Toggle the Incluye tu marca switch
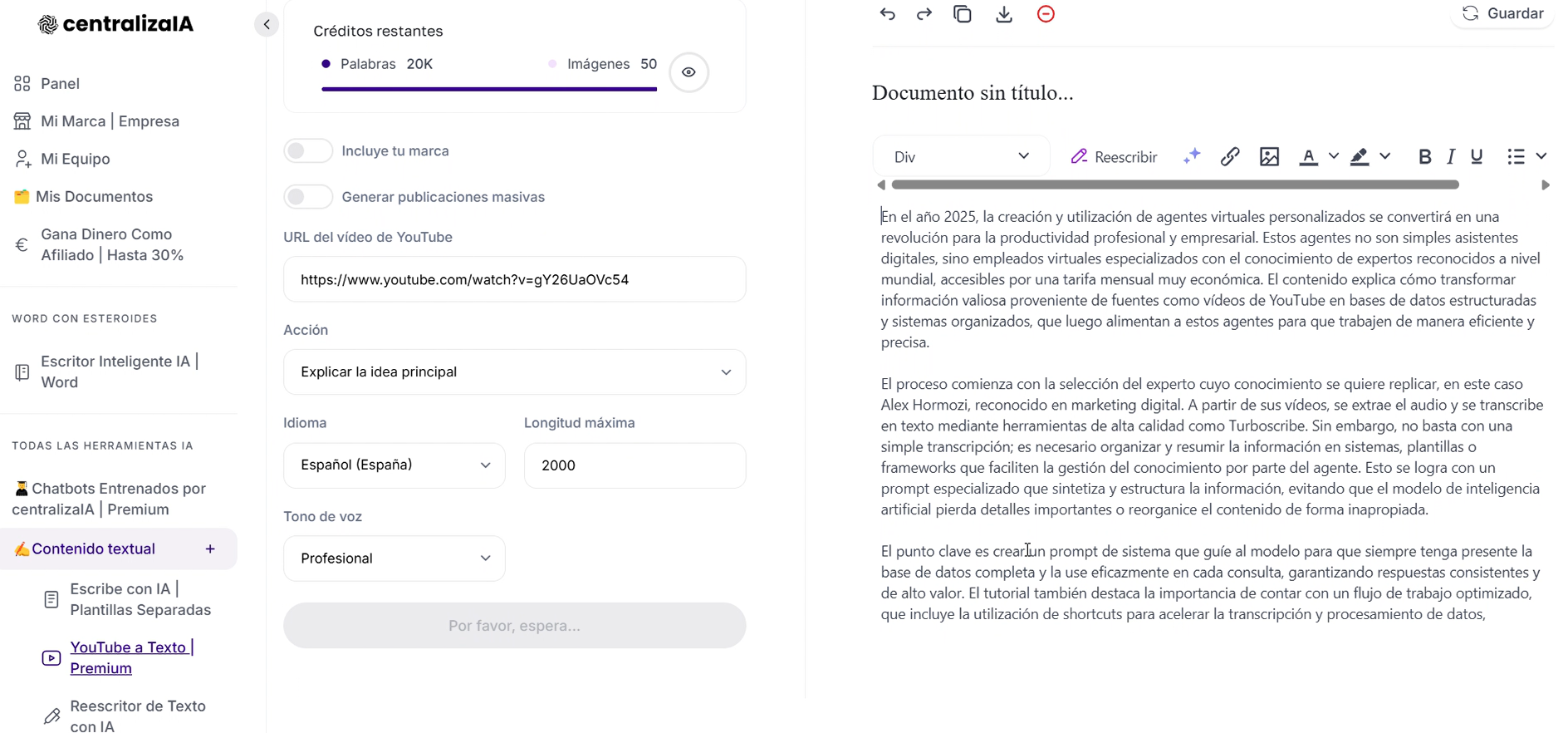 308,150
